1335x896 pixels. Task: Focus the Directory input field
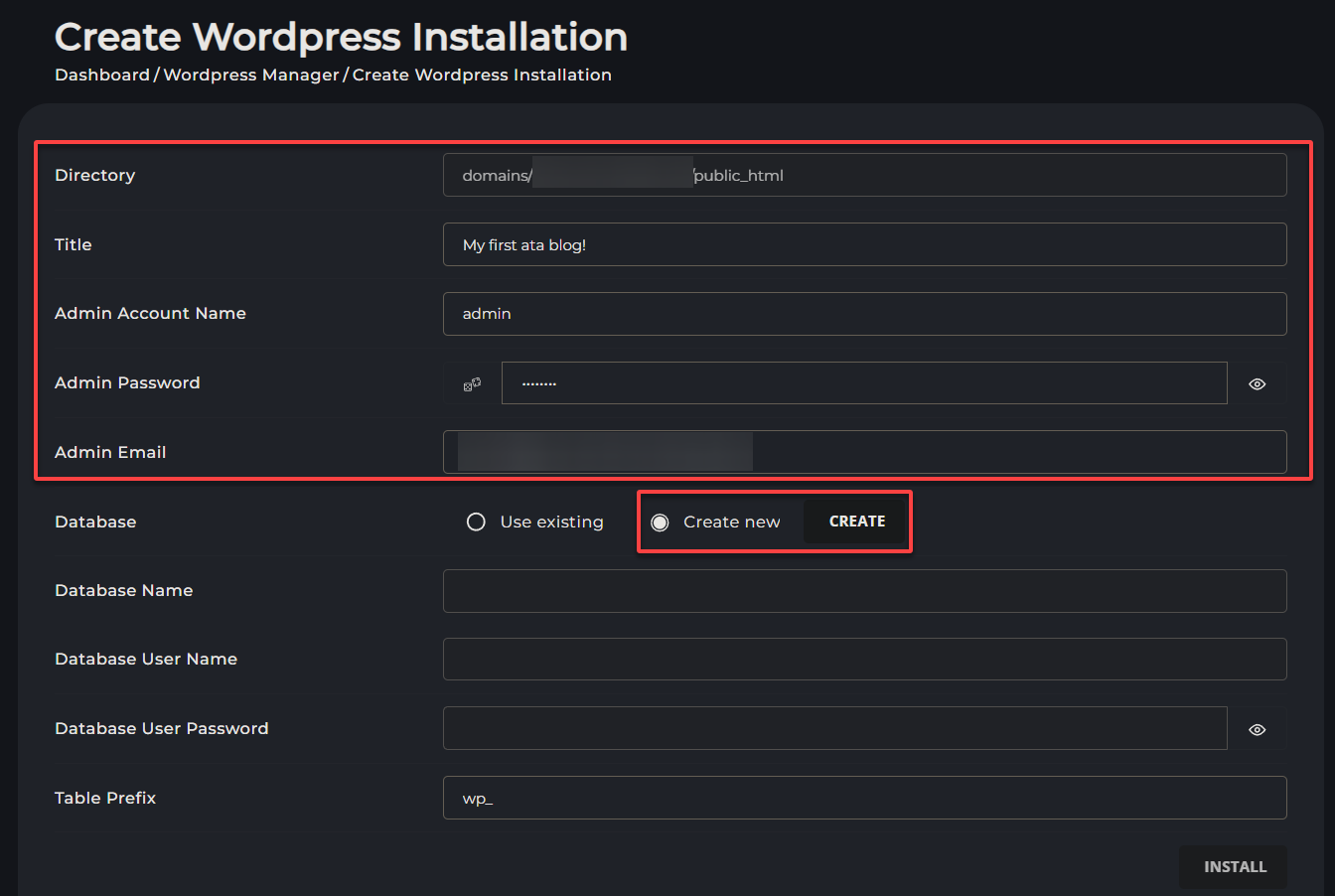pos(864,175)
